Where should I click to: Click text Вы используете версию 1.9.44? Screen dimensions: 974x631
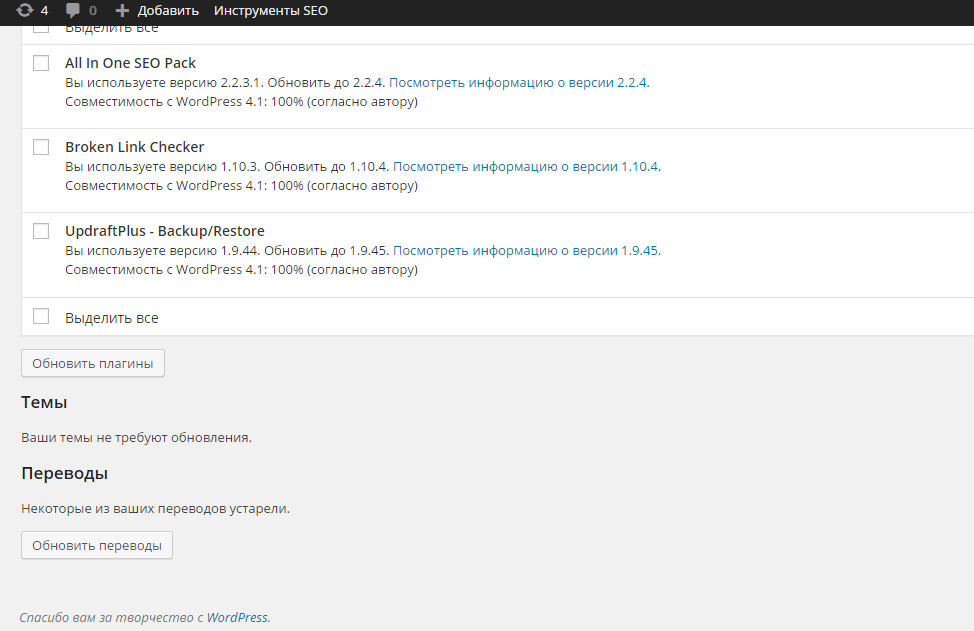click(x=163, y=250)
